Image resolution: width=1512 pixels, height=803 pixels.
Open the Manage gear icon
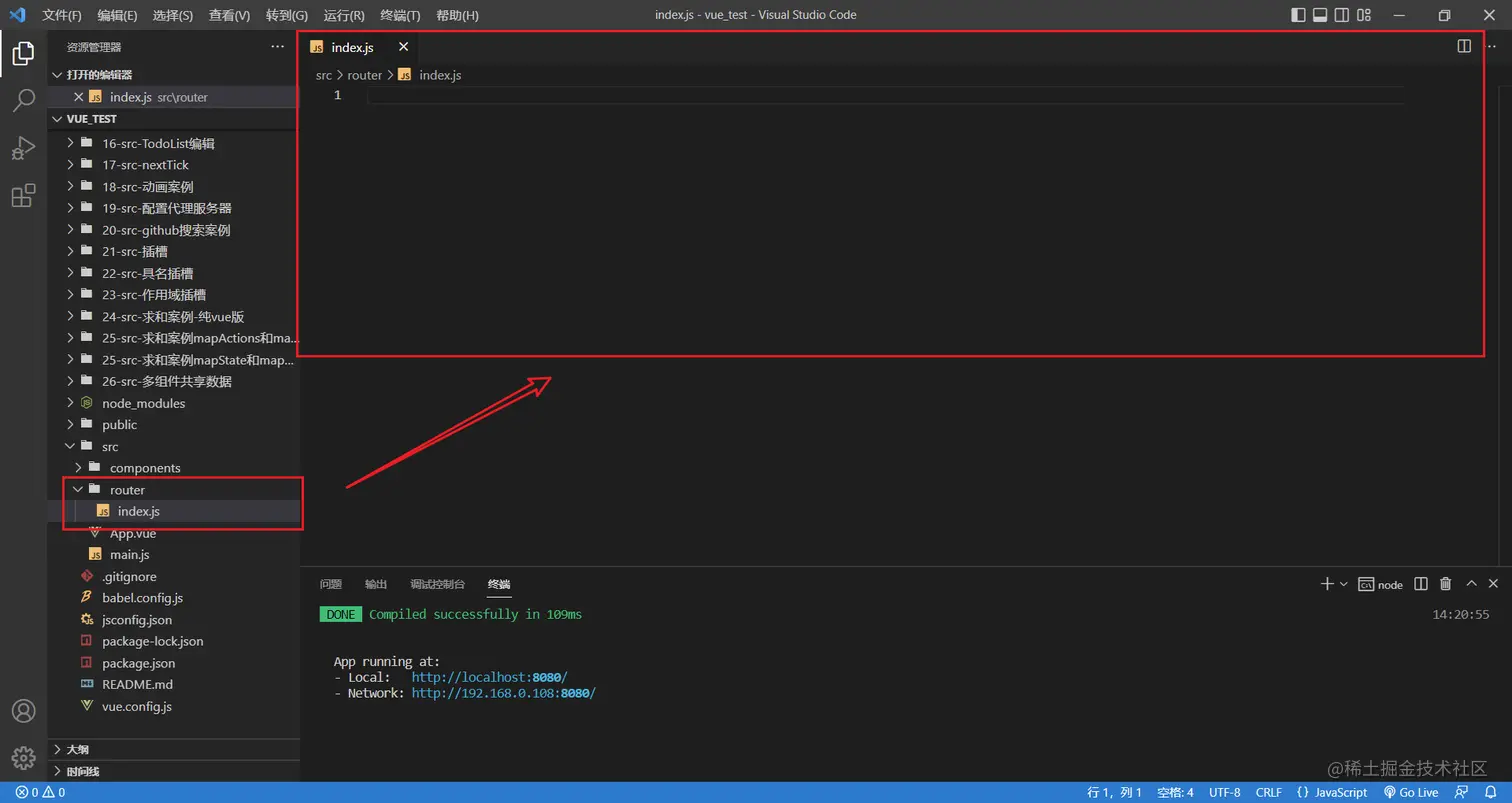[x=23, y=757]
